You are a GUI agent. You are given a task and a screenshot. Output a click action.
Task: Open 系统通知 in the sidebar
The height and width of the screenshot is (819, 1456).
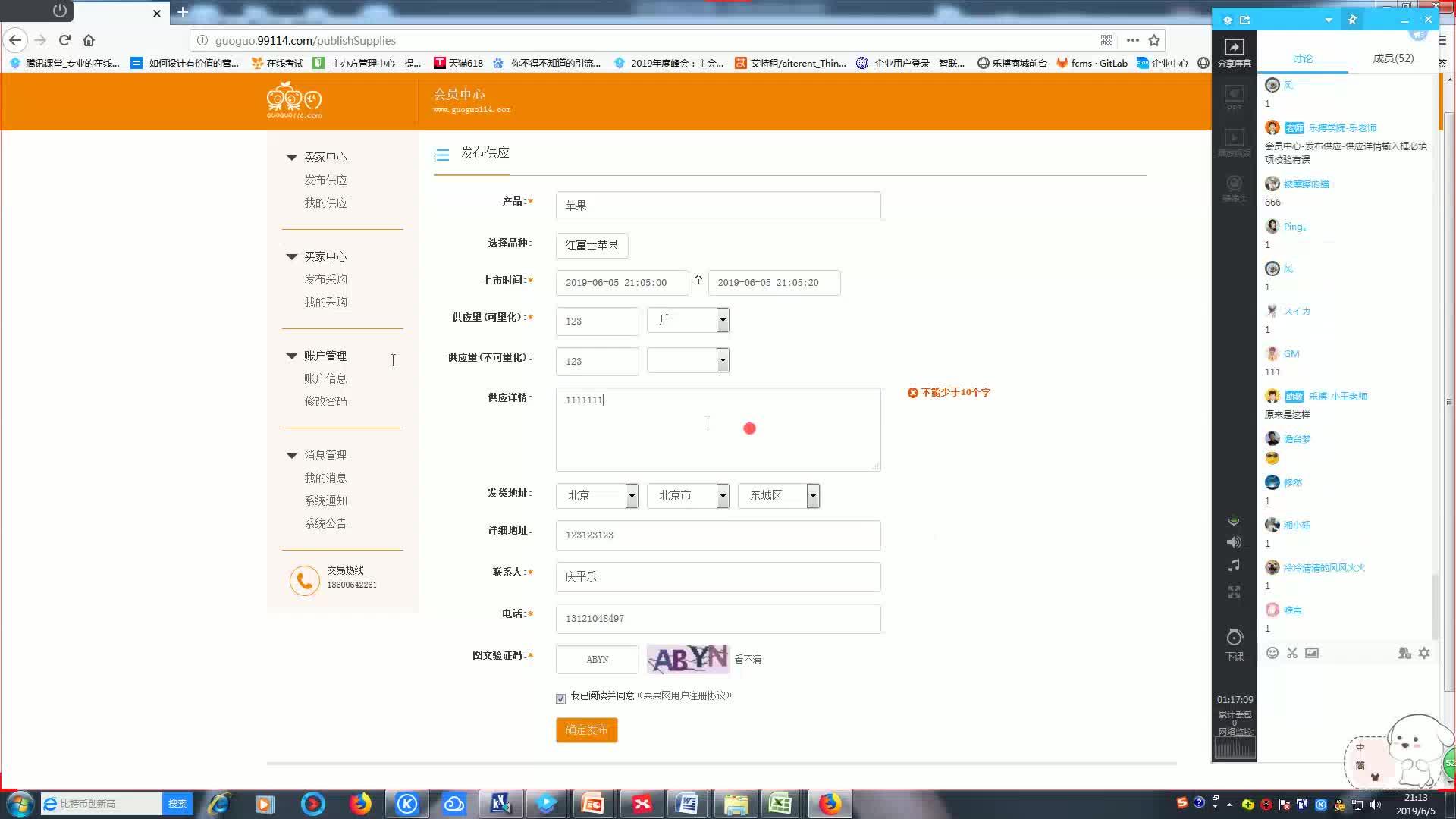(325, 500)
